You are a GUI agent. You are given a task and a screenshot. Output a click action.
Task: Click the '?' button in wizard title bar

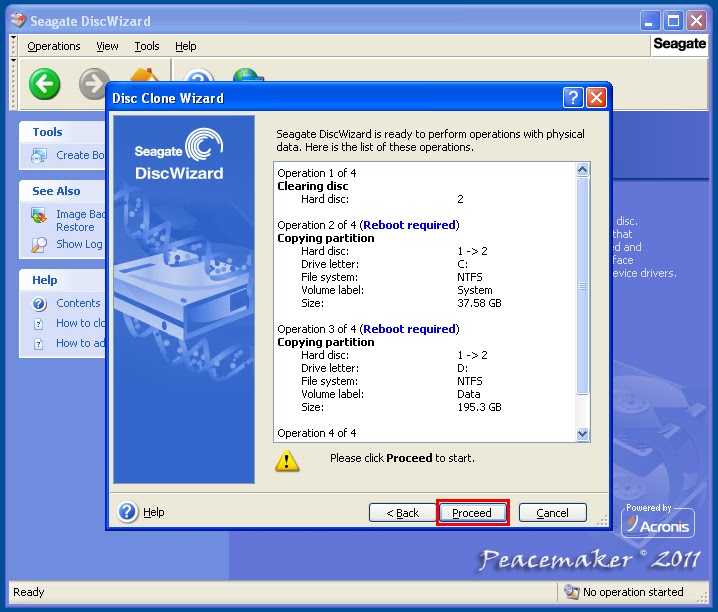(x=573, y=97)
